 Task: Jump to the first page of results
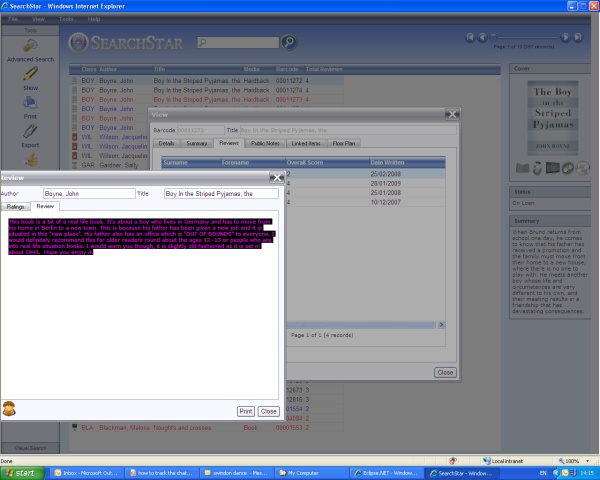point(470,37)
